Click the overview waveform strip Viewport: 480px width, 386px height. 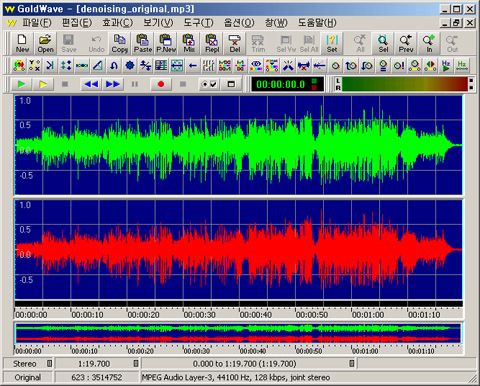[238, 333]
